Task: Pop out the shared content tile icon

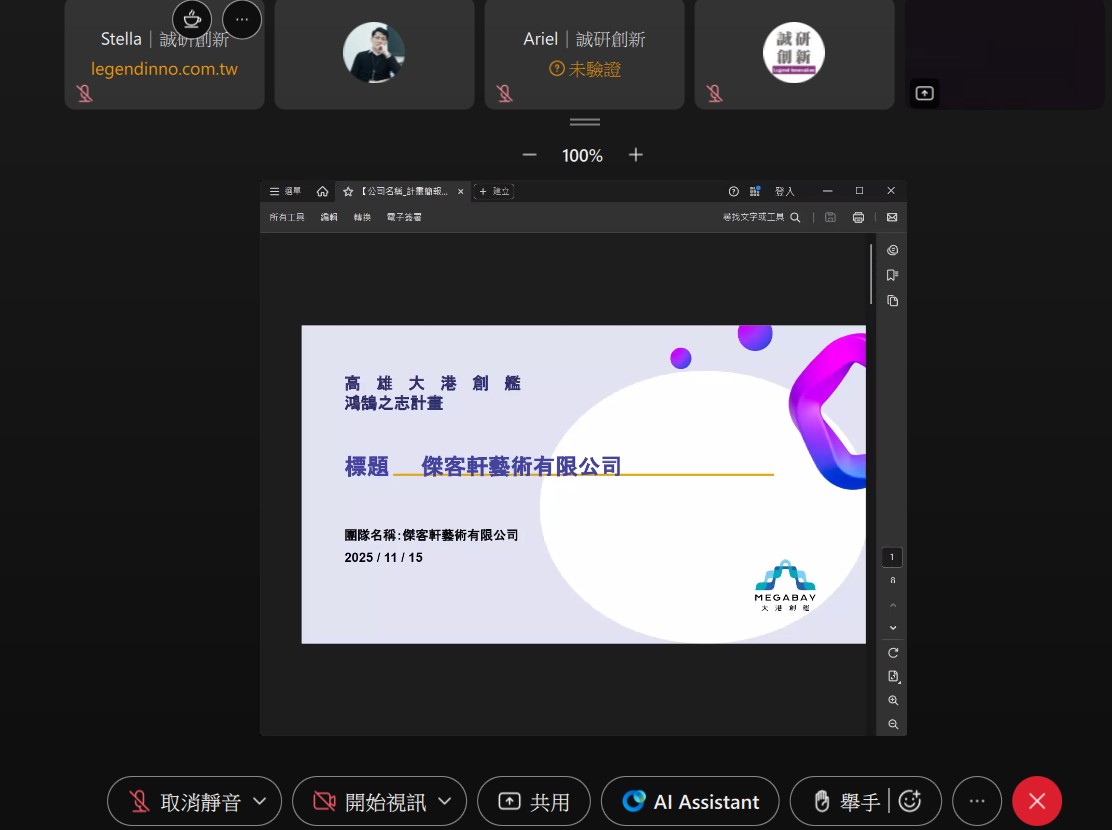Action: (x=925, y=93)
